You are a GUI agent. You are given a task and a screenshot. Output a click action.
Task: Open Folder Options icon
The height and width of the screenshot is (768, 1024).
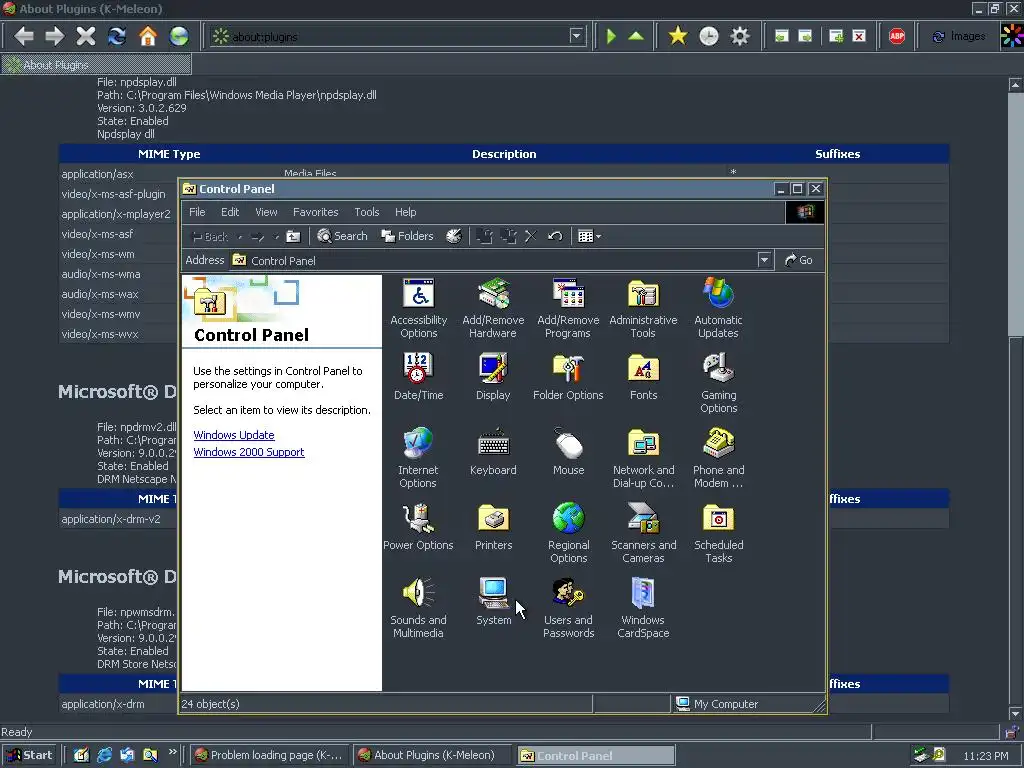coord(568,376)
